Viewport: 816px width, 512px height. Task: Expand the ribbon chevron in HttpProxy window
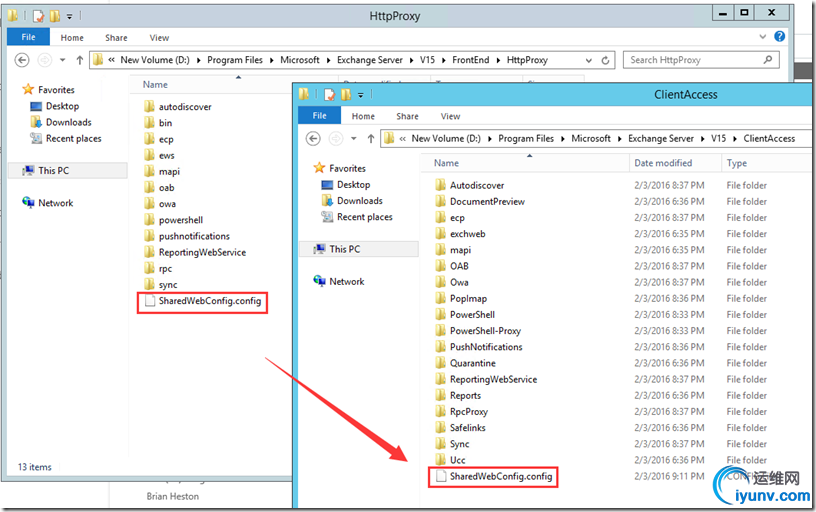click(762, 36)
